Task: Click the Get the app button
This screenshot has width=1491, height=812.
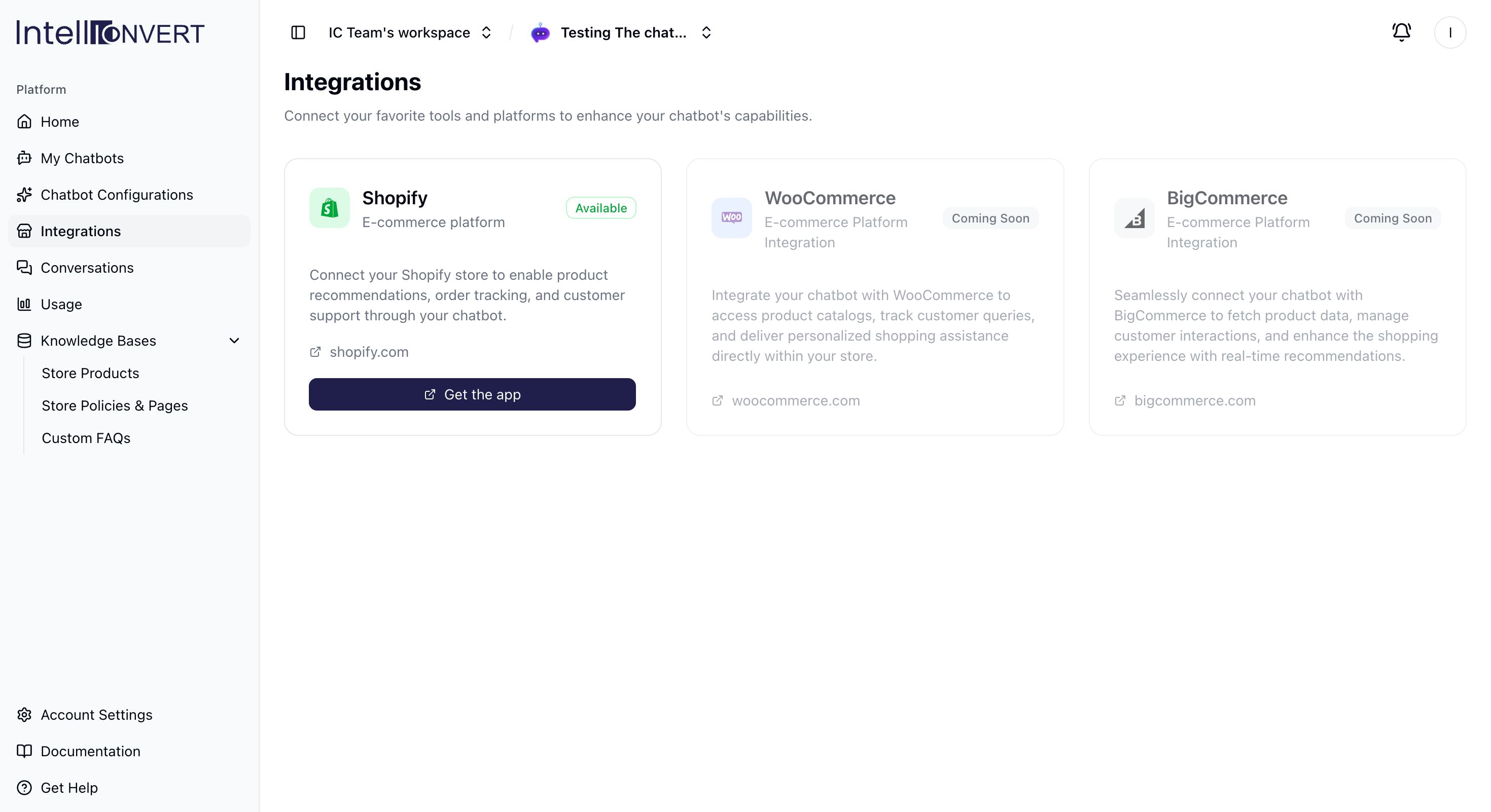Action: coord(472,394)
